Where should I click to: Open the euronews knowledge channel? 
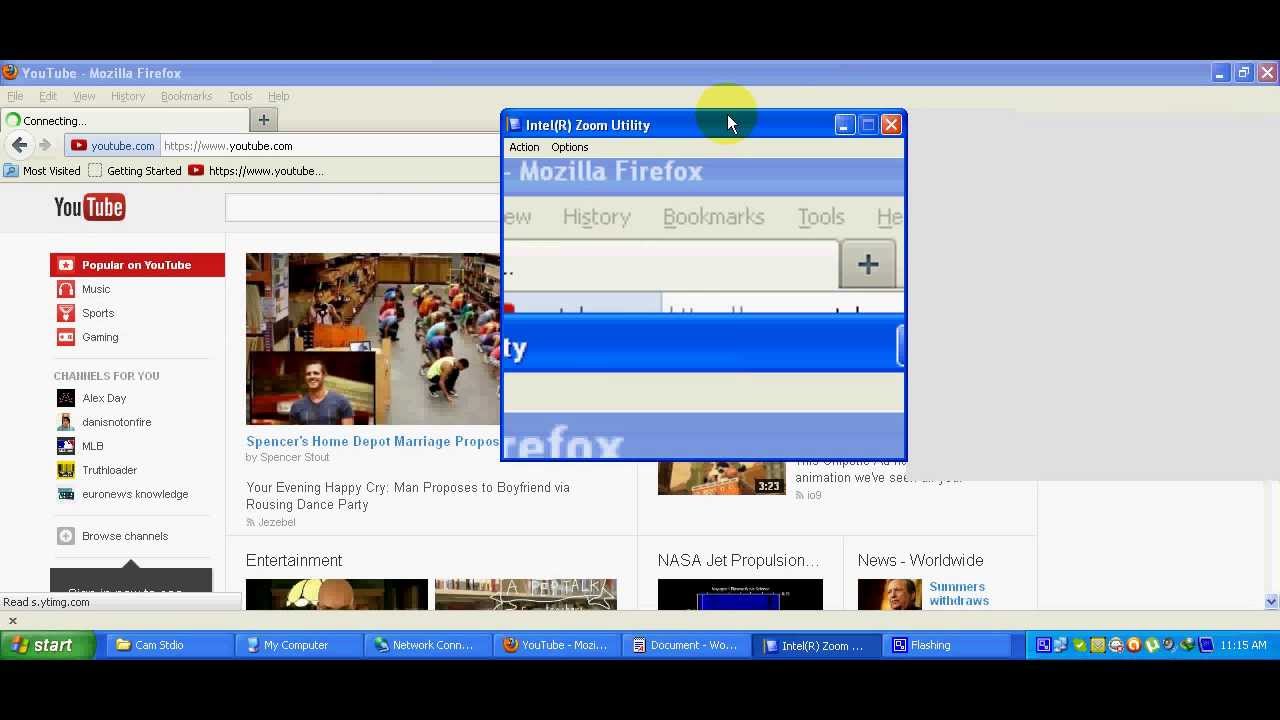coord(135,494)
